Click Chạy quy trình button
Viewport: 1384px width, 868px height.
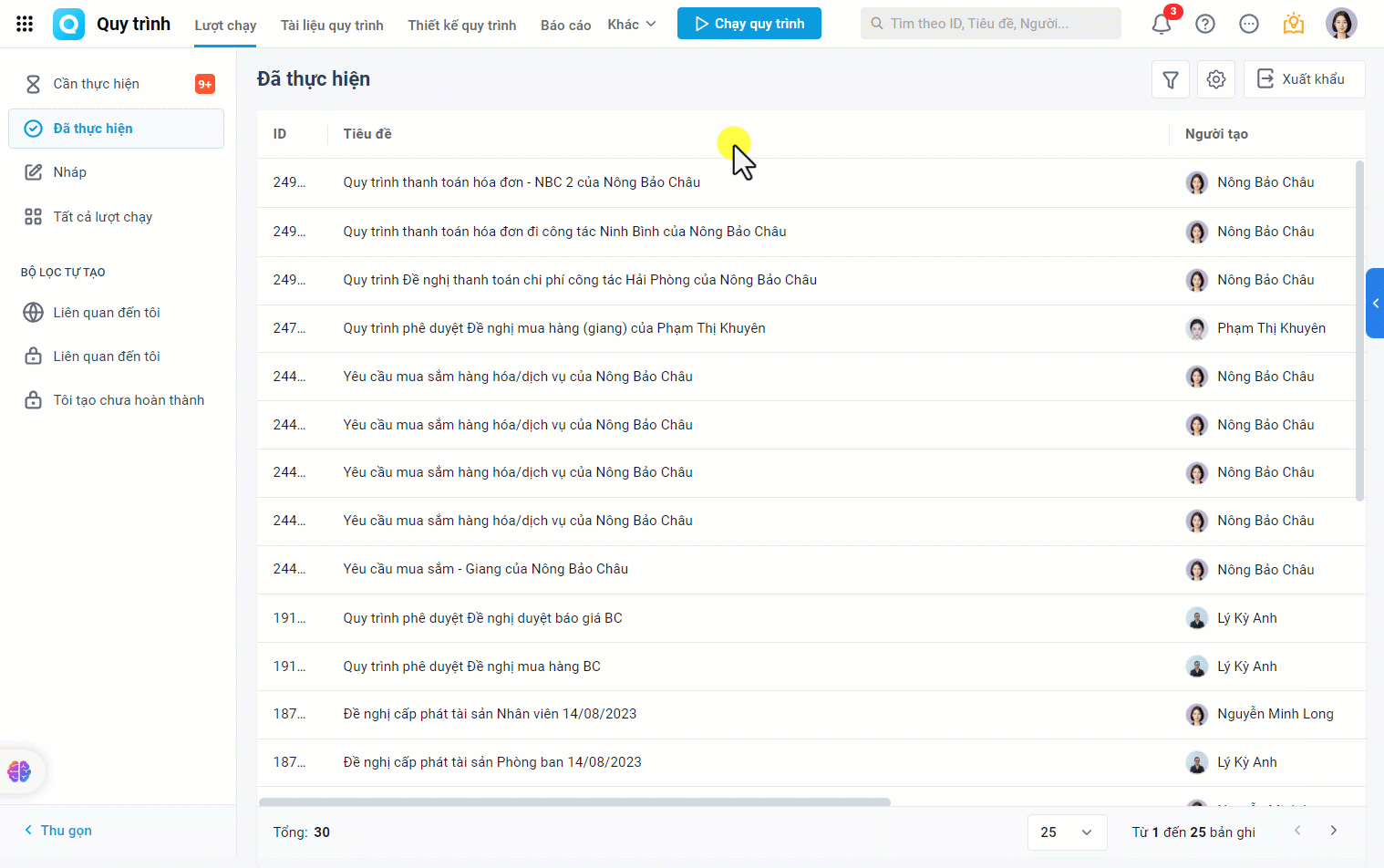[749, 24]
